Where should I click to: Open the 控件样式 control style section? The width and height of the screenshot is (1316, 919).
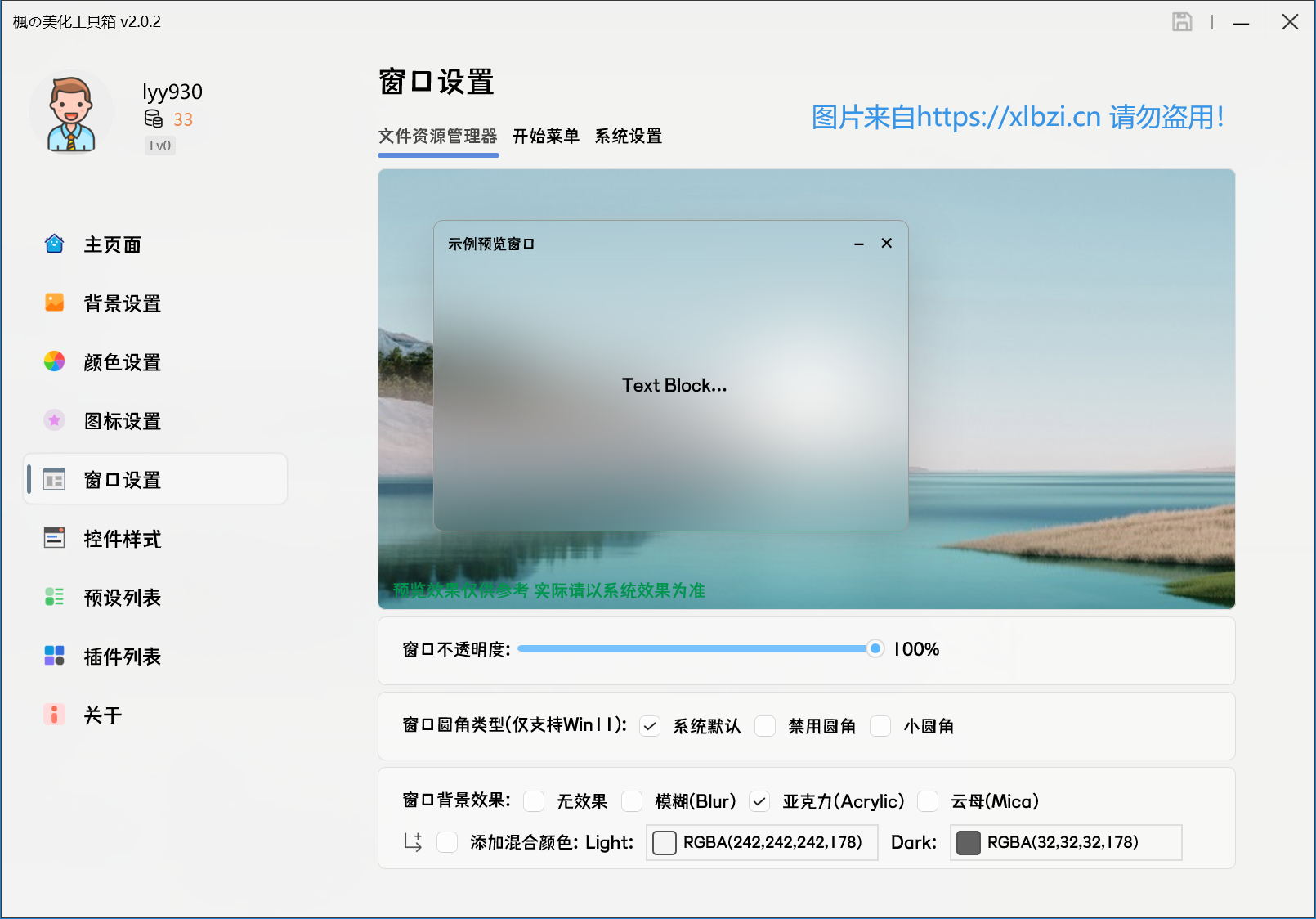click(122, 539)
